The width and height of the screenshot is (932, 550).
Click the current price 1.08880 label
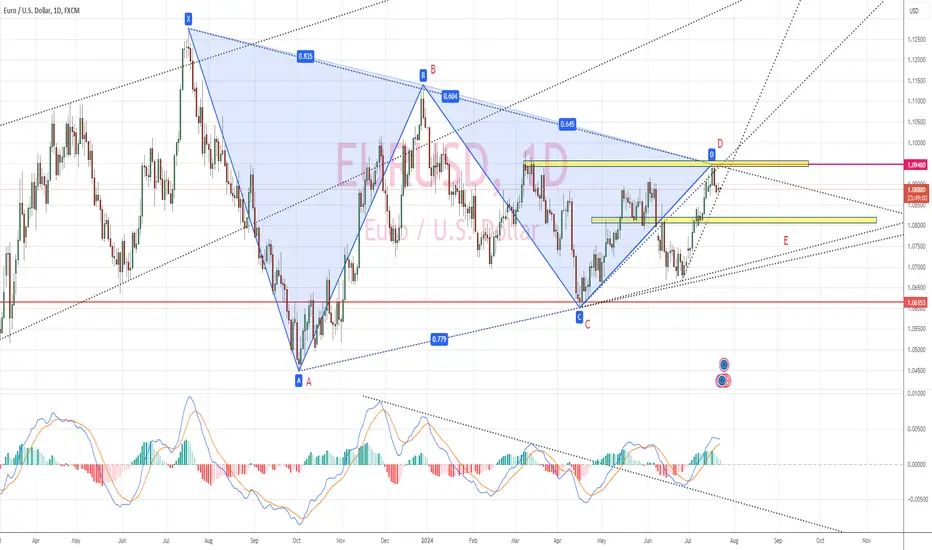point(915,193)
